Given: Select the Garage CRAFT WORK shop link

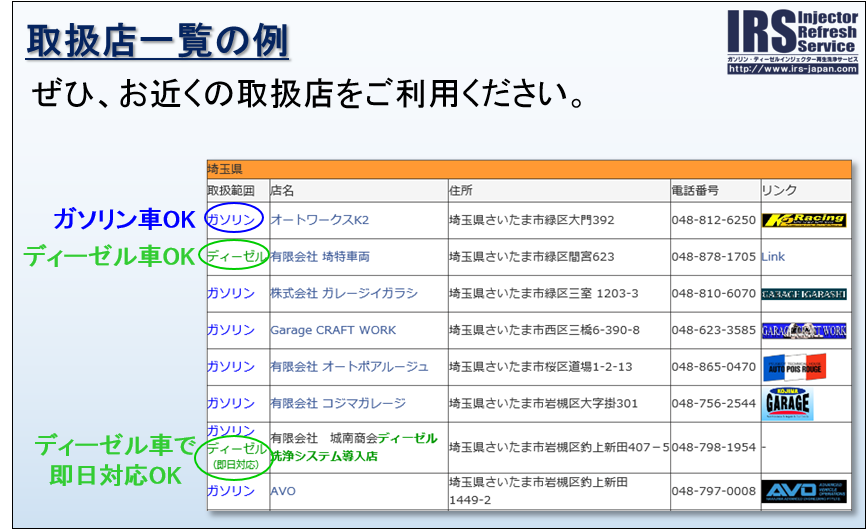Looking at the screenshot, I should pos(333,330).
